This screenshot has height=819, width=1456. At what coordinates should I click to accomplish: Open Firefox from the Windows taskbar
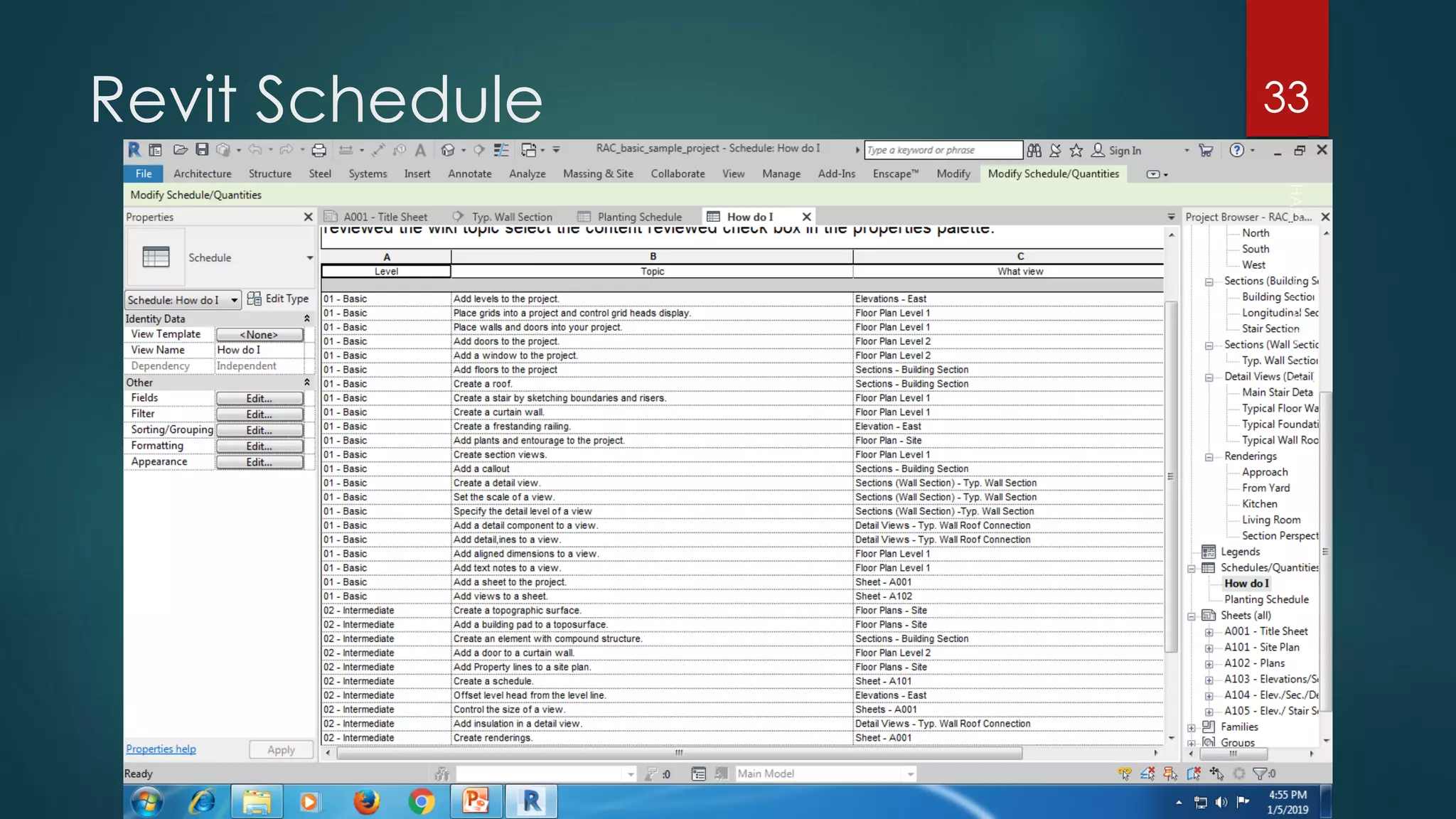[x=367, y=802]
